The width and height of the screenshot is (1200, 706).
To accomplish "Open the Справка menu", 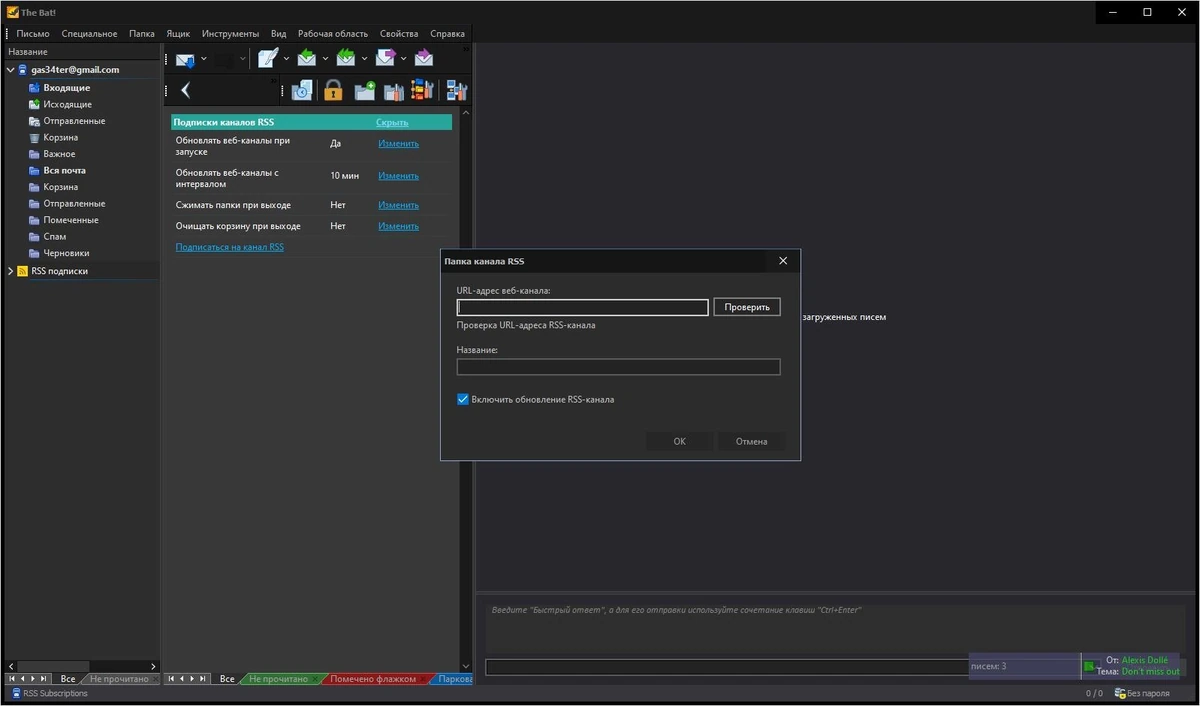I will click(x=447, y=33).
